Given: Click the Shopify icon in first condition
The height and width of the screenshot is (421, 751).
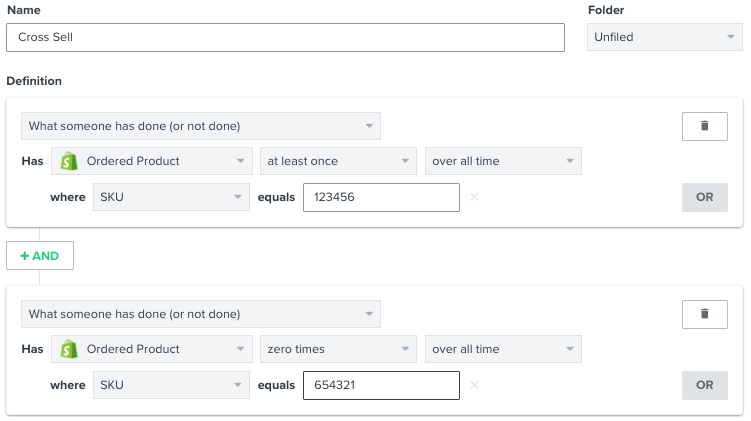Looking at the screenshot, I should (69, 161).
